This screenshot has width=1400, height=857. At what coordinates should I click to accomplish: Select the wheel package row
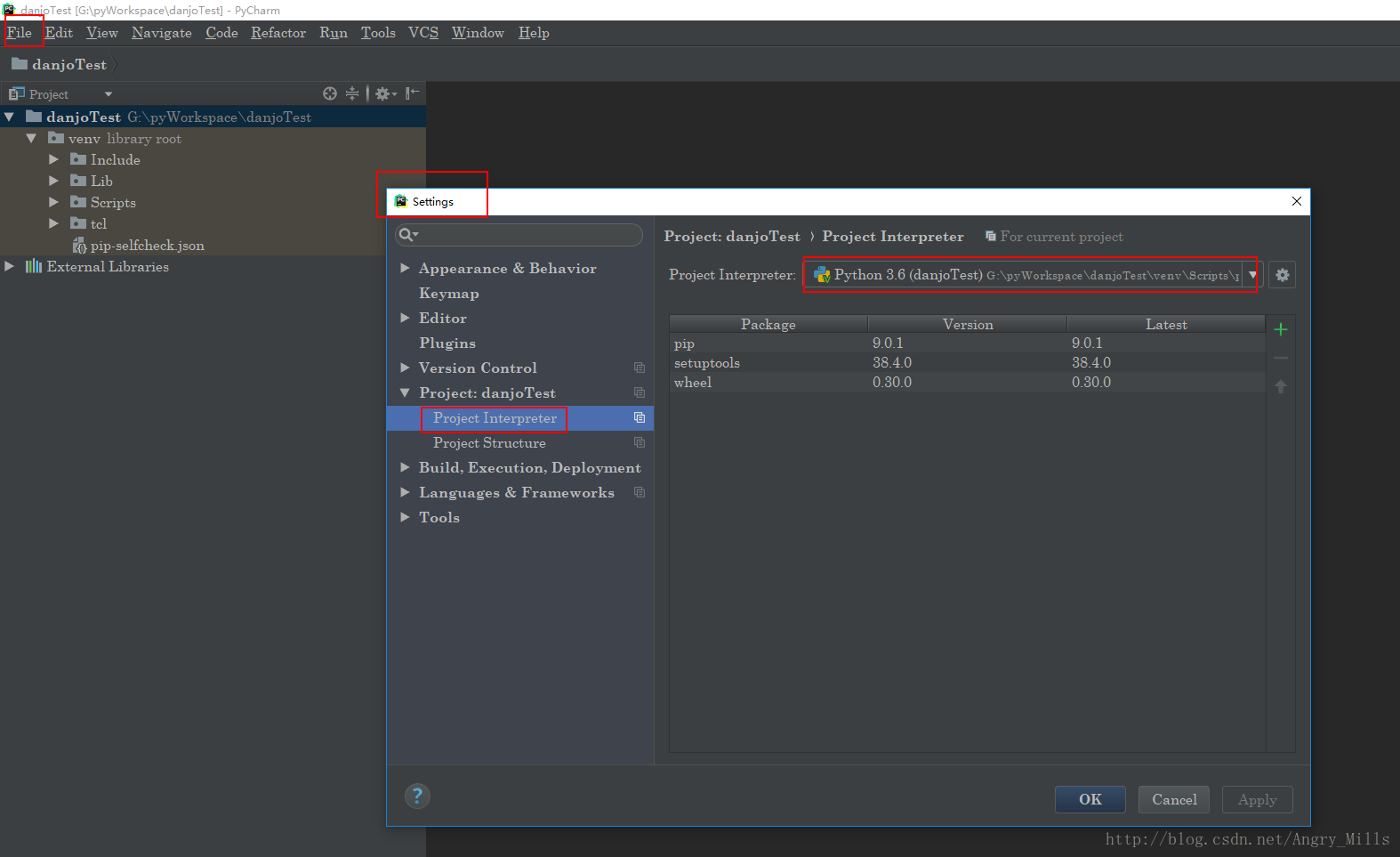967,383
